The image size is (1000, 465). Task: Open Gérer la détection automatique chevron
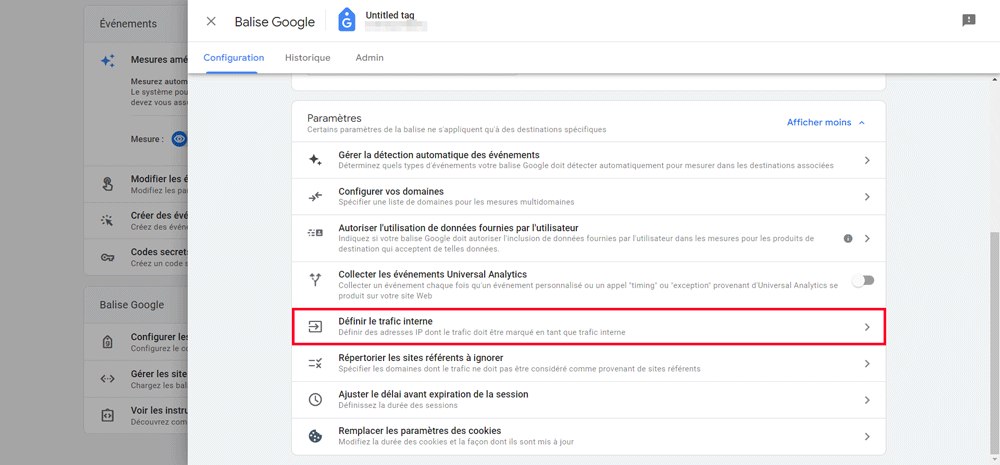[867, 160]
